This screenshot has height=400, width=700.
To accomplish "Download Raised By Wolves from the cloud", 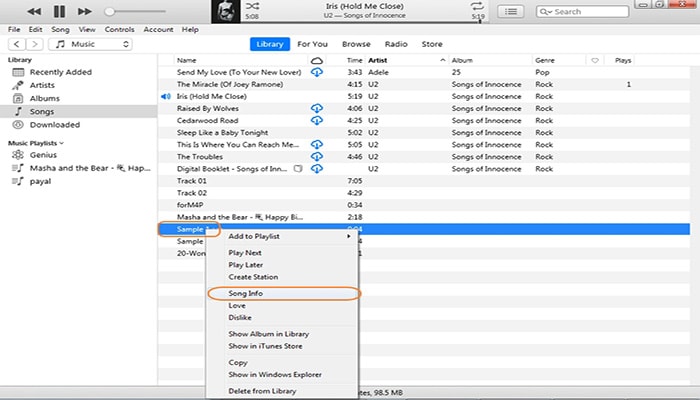I will click(317, 108).
